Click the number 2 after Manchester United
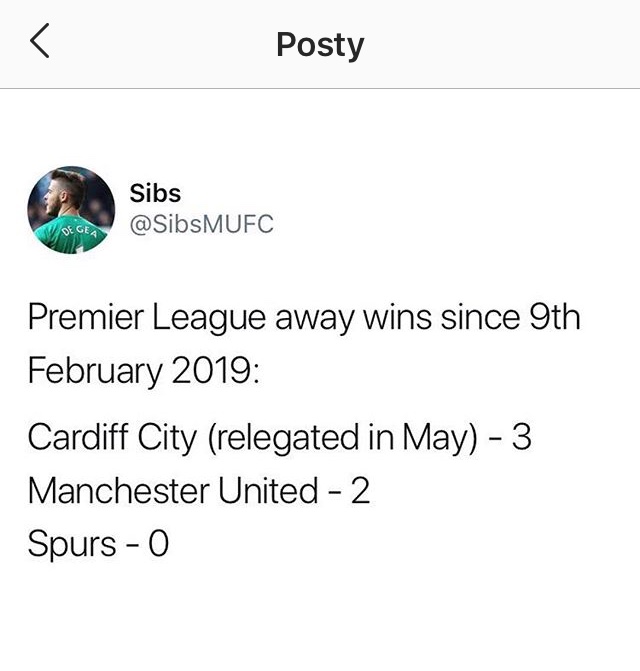The width and height of the screenshot is (640, 671). click(x=360, y=491)
